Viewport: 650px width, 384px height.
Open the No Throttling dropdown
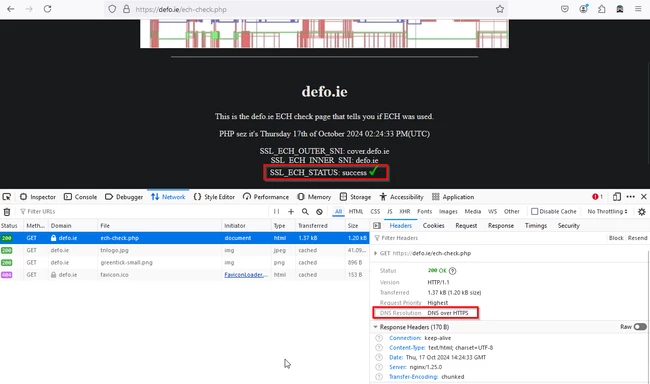coord(607,211)
